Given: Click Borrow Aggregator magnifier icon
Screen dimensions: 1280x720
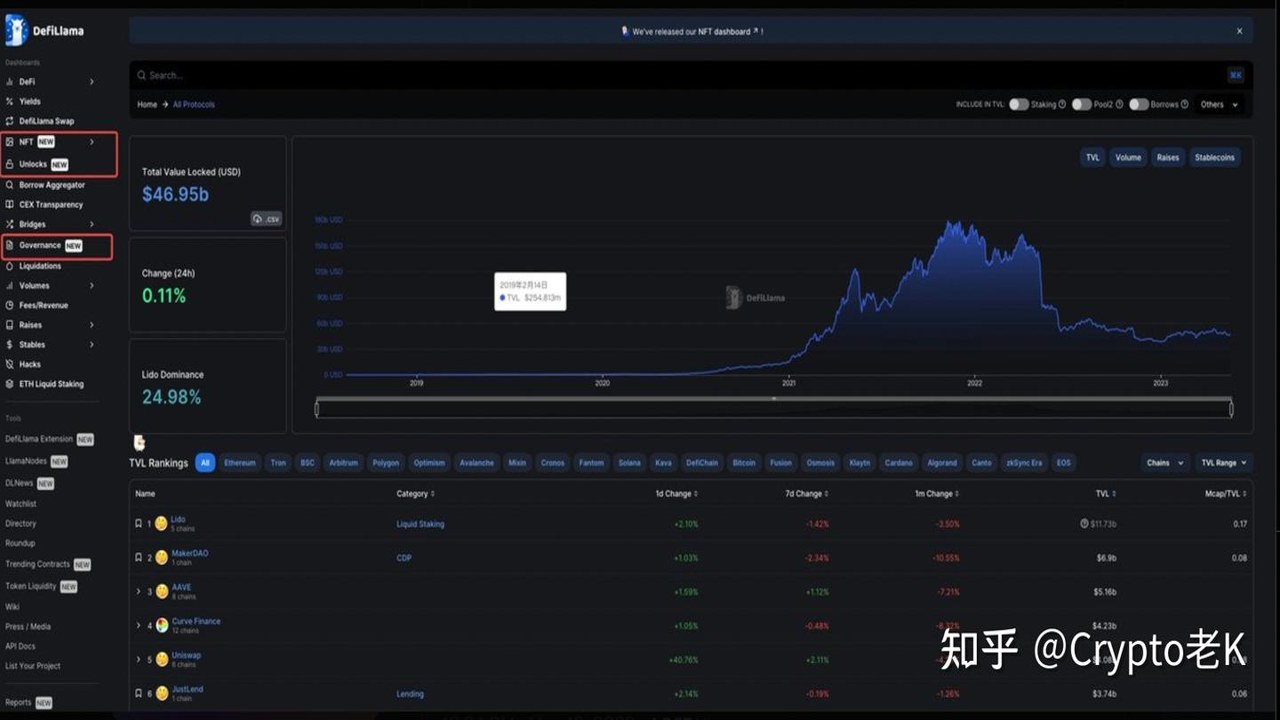Looking at the screenshot, I should coord(9,185).
